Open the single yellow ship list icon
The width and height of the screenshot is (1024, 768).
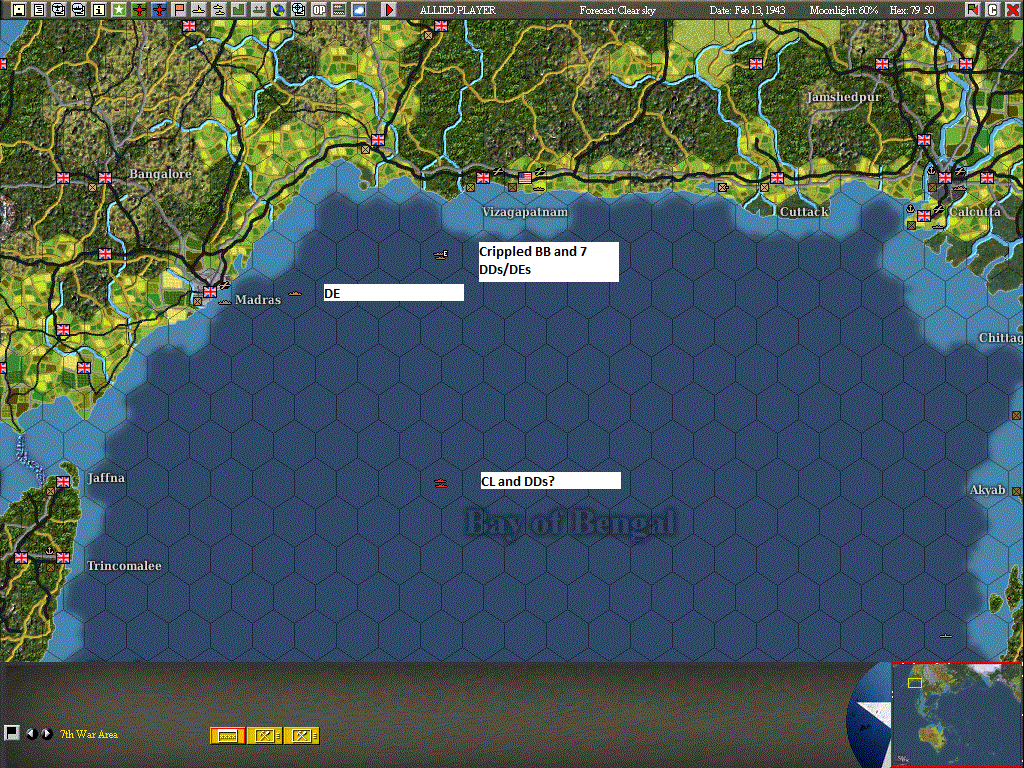(199, 10)
